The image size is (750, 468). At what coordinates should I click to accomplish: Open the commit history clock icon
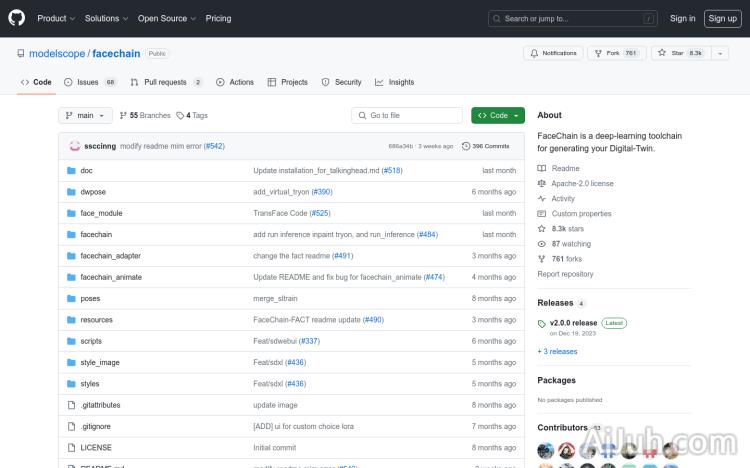click(466, 146)
